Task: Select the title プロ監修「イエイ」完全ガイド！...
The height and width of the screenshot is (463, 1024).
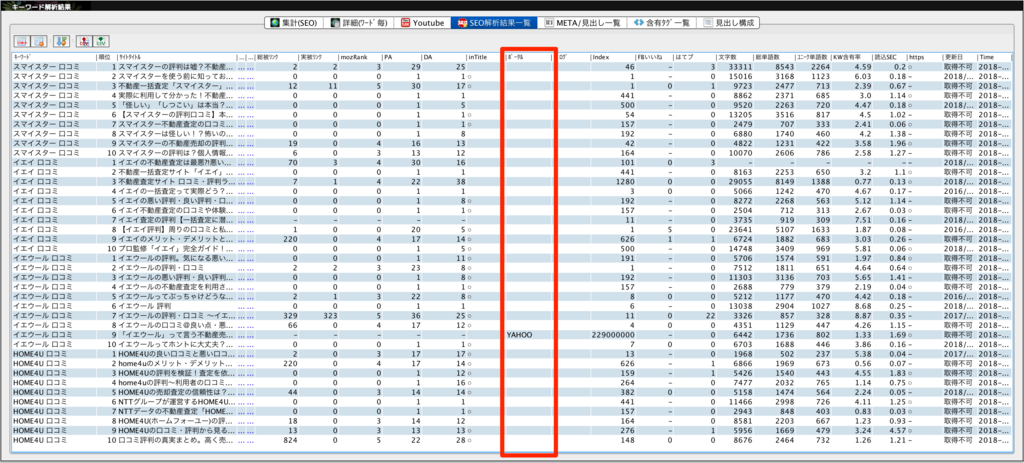Action: [x=176, y=249]
